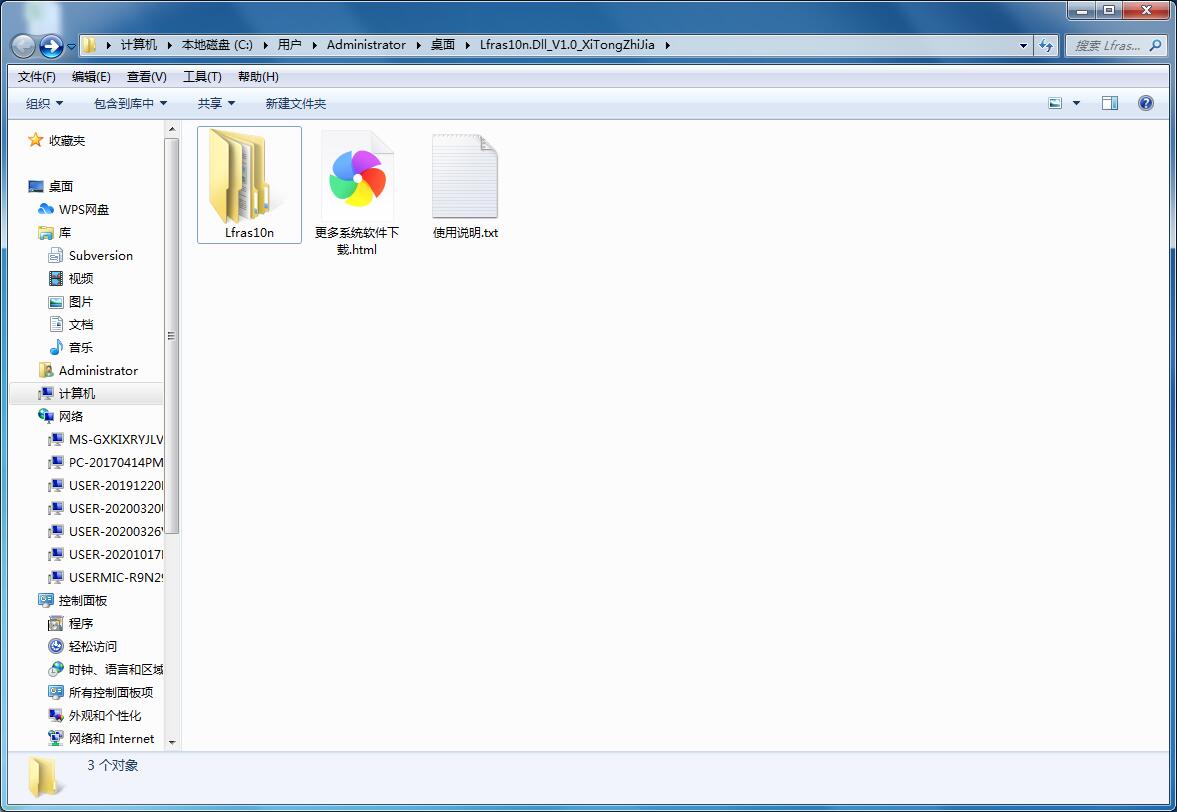Select 计算机 in the navigation pane
The image size is (1177, 812).
pyautogui.click(x=77, y=393)
